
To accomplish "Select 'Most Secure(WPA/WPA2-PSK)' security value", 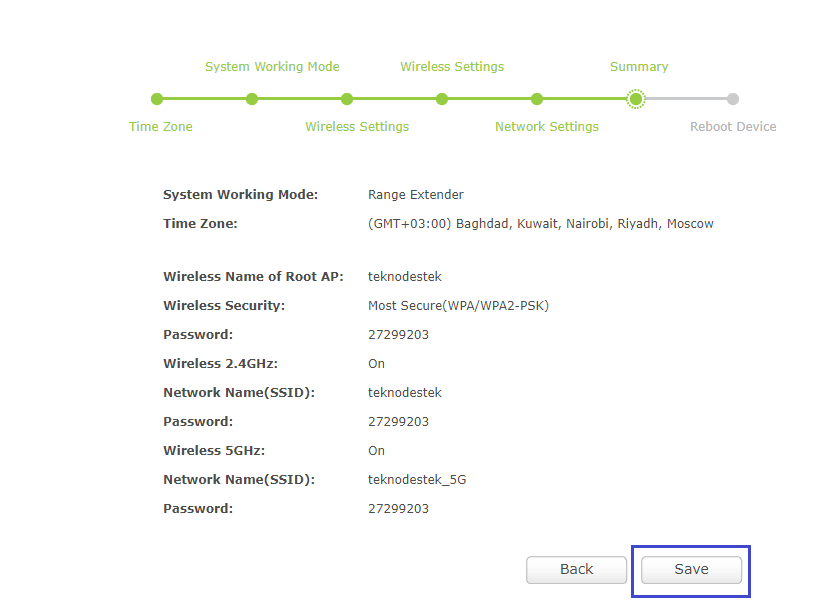I will pyautogui.click(x=459, y=306).
